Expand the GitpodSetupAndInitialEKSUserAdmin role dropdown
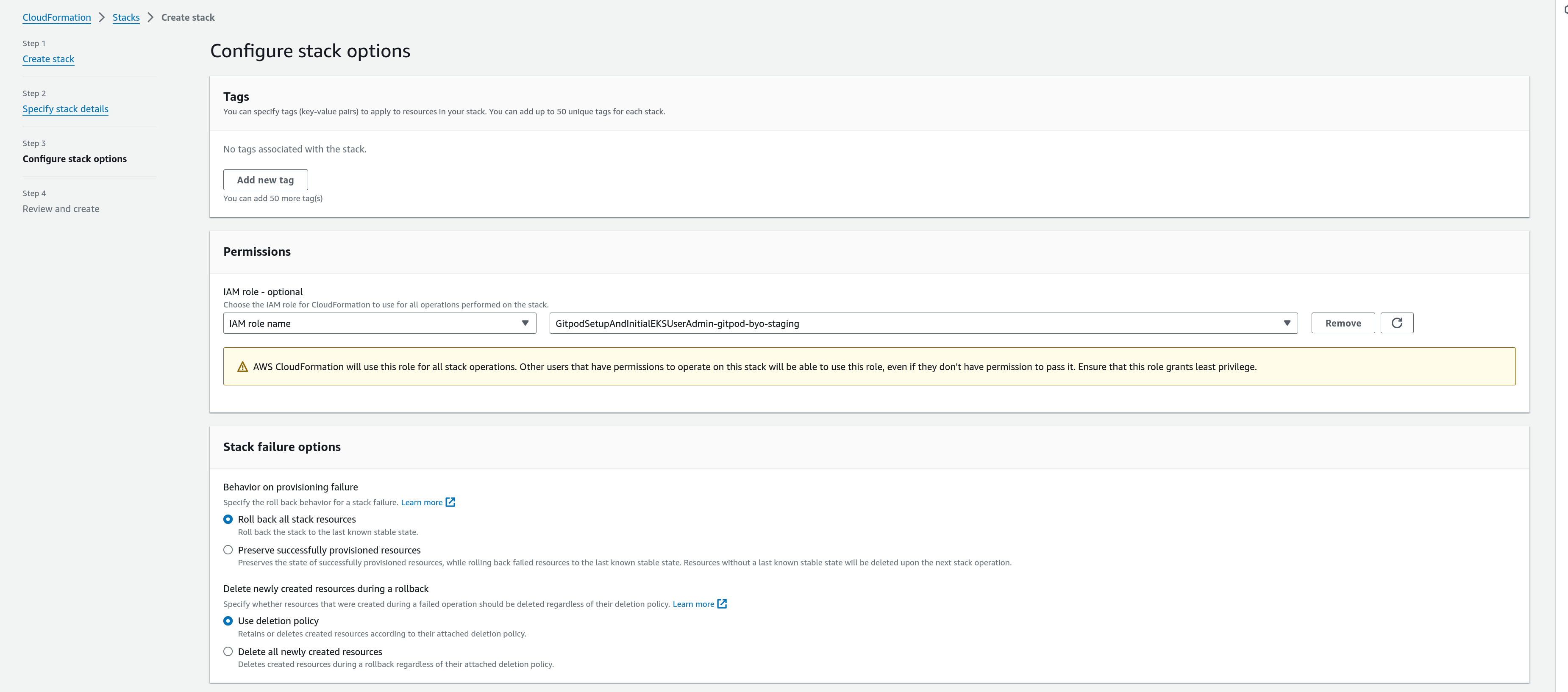The image size is (1568, 692). 923,324
